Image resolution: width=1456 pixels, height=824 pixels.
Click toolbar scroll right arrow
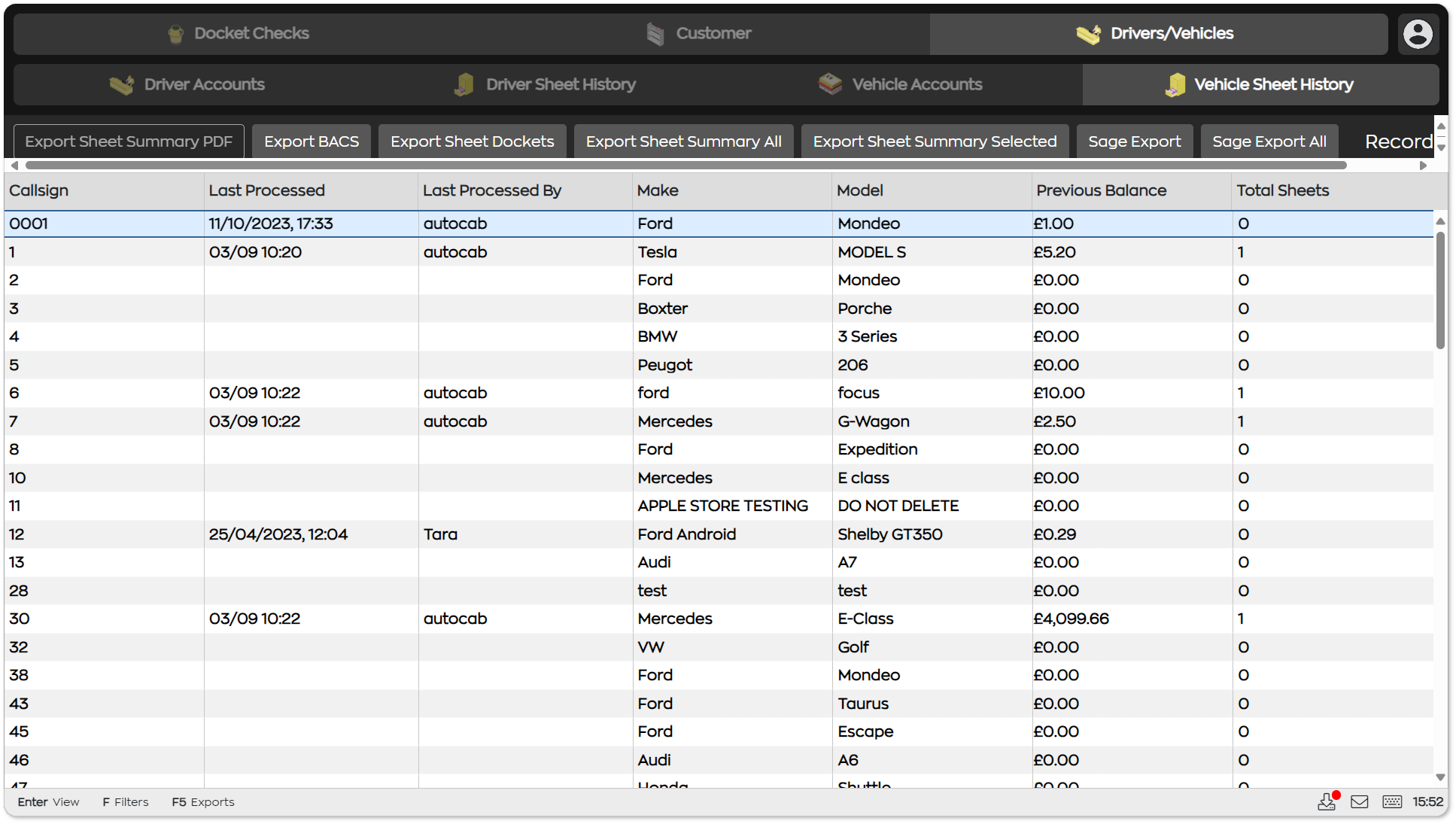(x=1423, y=166)
